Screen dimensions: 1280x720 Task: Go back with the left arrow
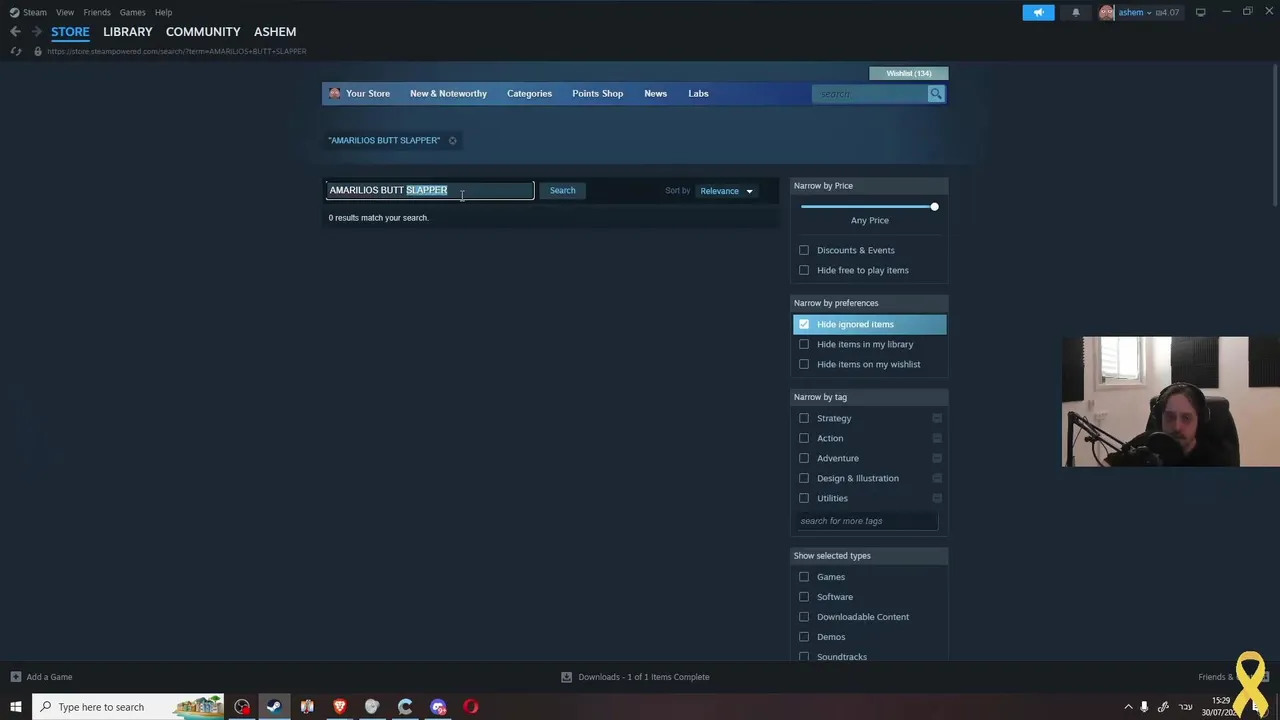click(x=15, y=32)
